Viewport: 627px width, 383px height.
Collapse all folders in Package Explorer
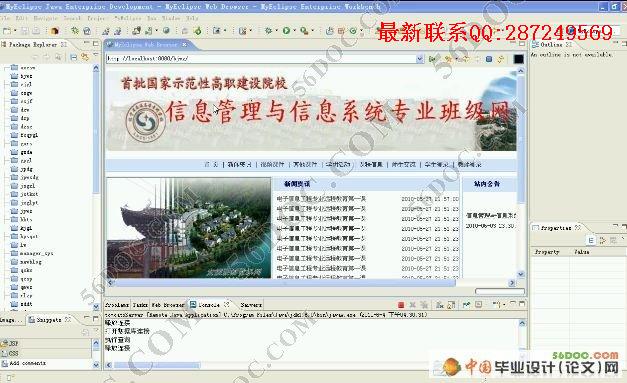point(74,58)
